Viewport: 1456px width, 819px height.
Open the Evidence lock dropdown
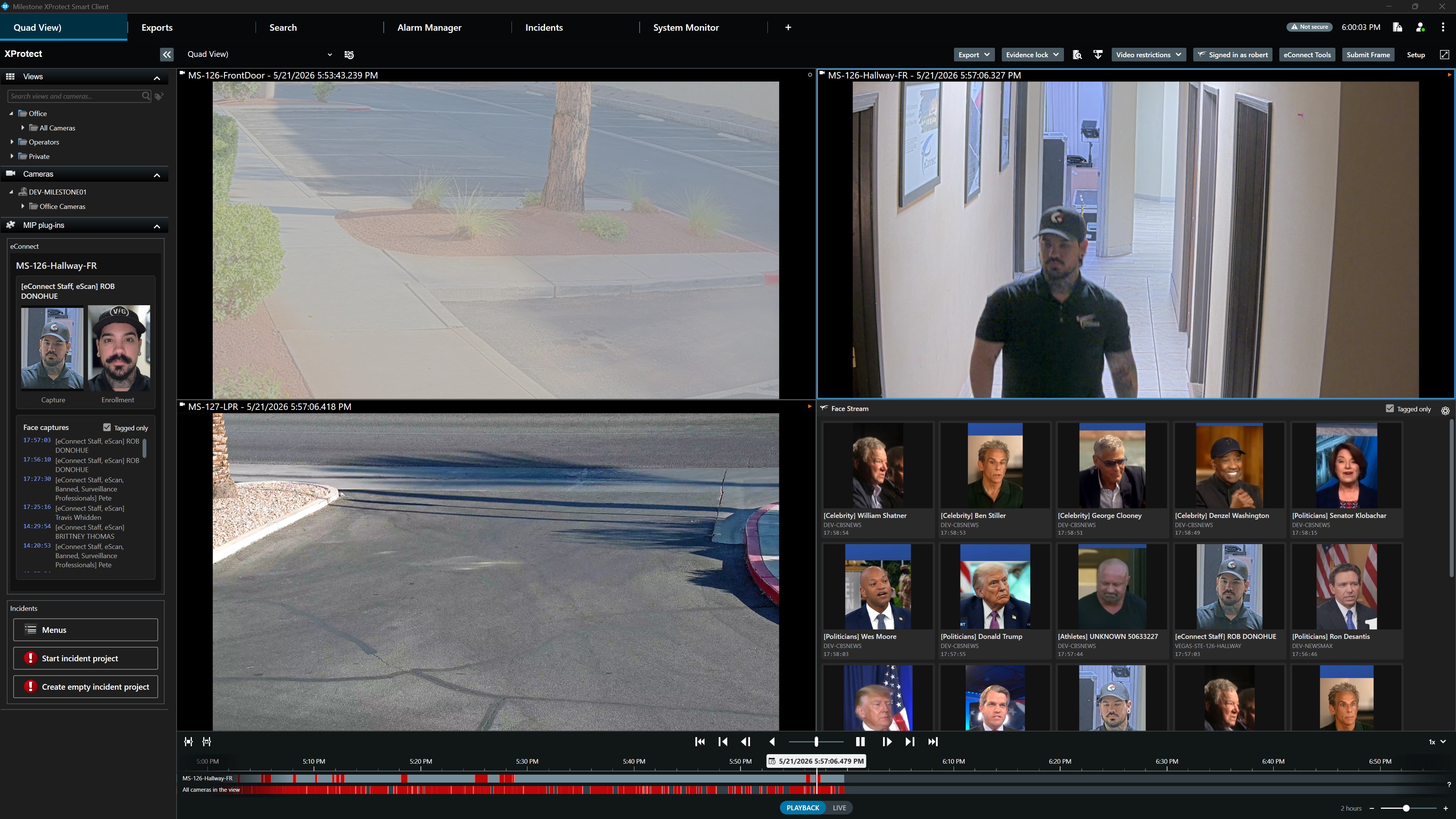pyautogui.click(x=1032, y=55)
